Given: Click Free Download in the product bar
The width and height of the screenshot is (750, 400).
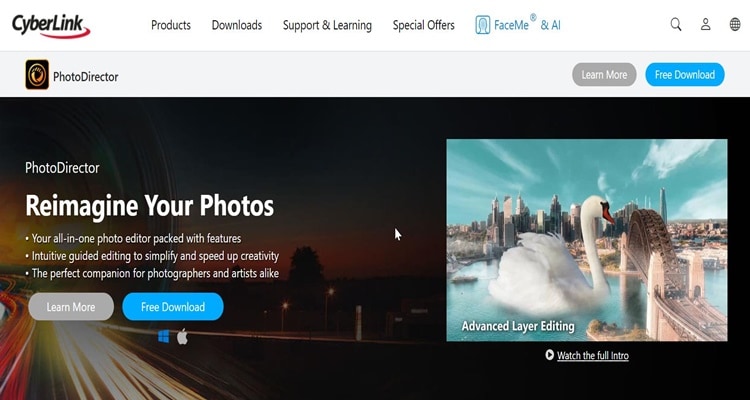Looking at the screenshot, I should (x=685, y=75).
